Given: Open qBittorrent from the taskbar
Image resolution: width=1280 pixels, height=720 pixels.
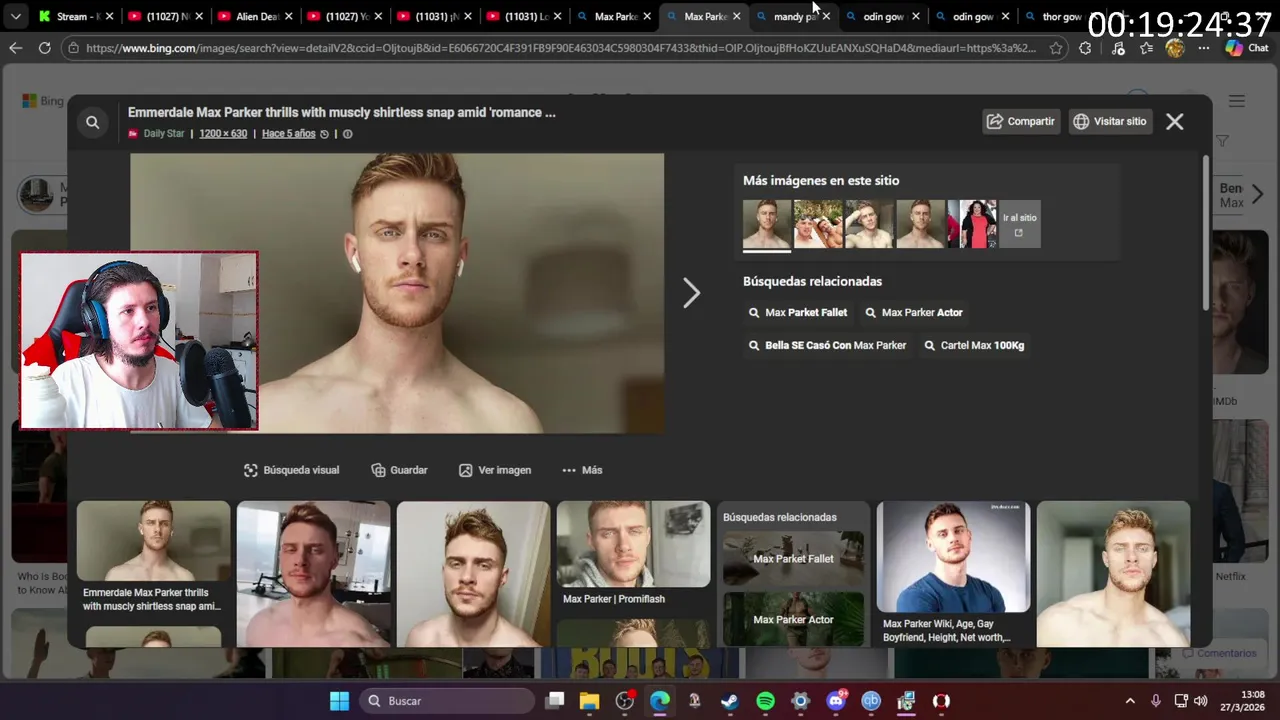Looking at the screenshot, I should 871,701.
